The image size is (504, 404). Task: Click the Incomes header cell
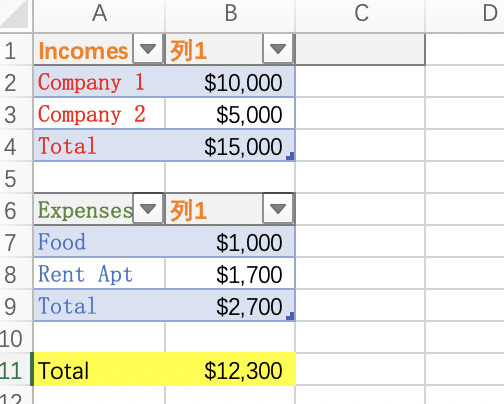[x=83, y=49]
